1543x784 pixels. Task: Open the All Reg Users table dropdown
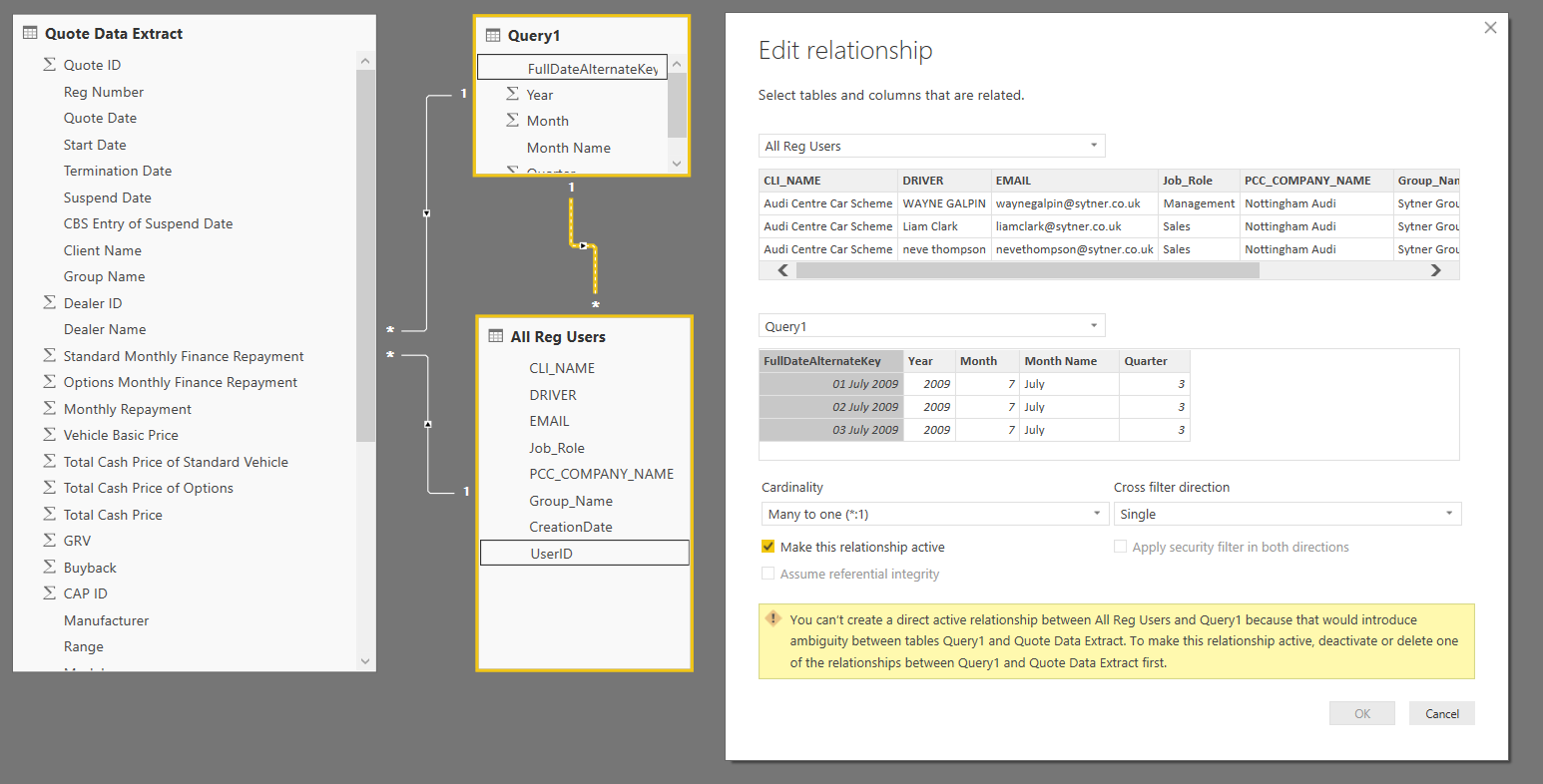tap(931, 146)
